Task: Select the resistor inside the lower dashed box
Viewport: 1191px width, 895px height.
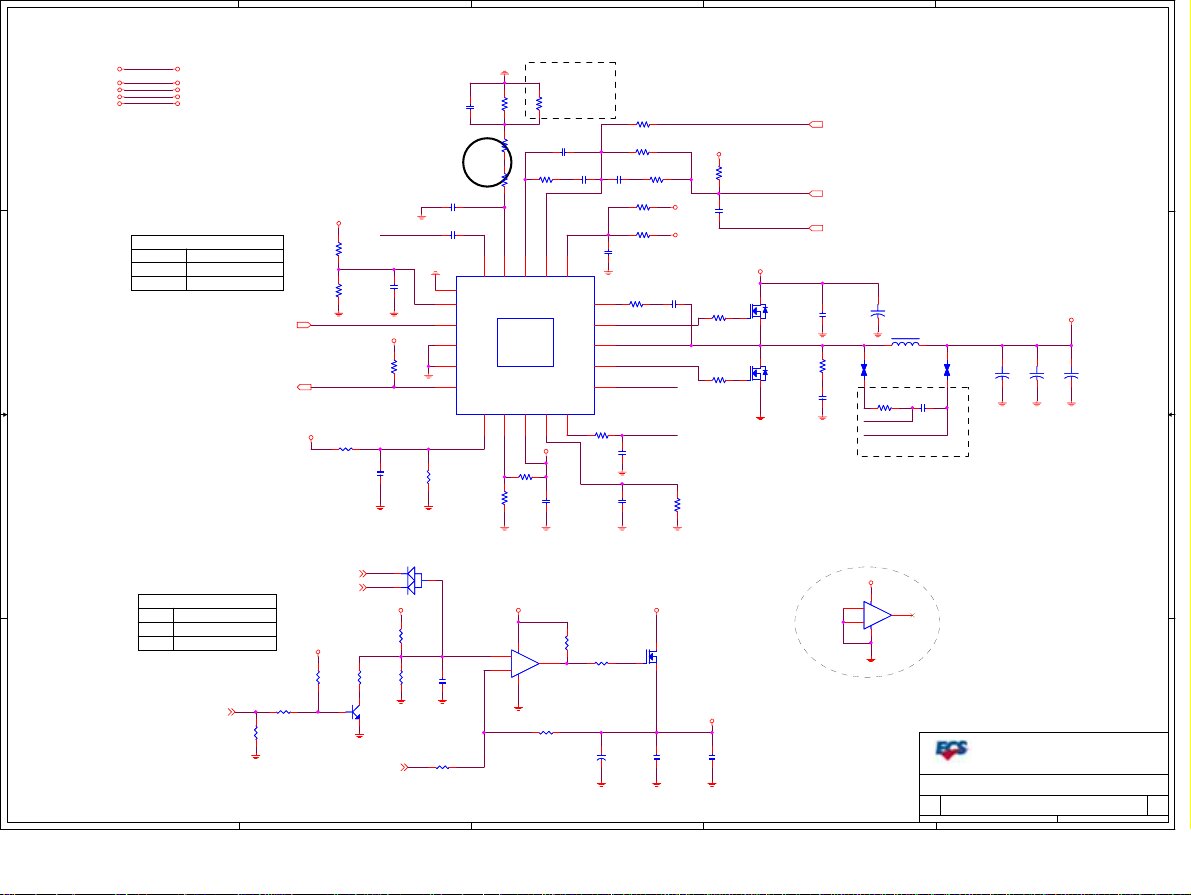Action: (884, 408)
